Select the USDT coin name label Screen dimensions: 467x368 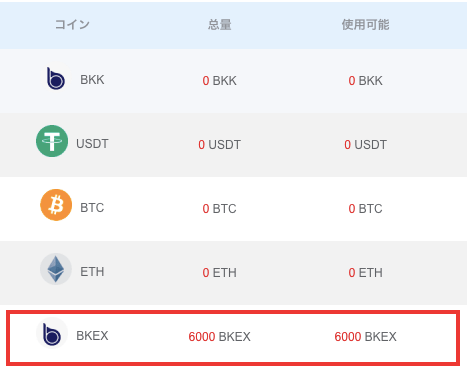coord(92,144)
